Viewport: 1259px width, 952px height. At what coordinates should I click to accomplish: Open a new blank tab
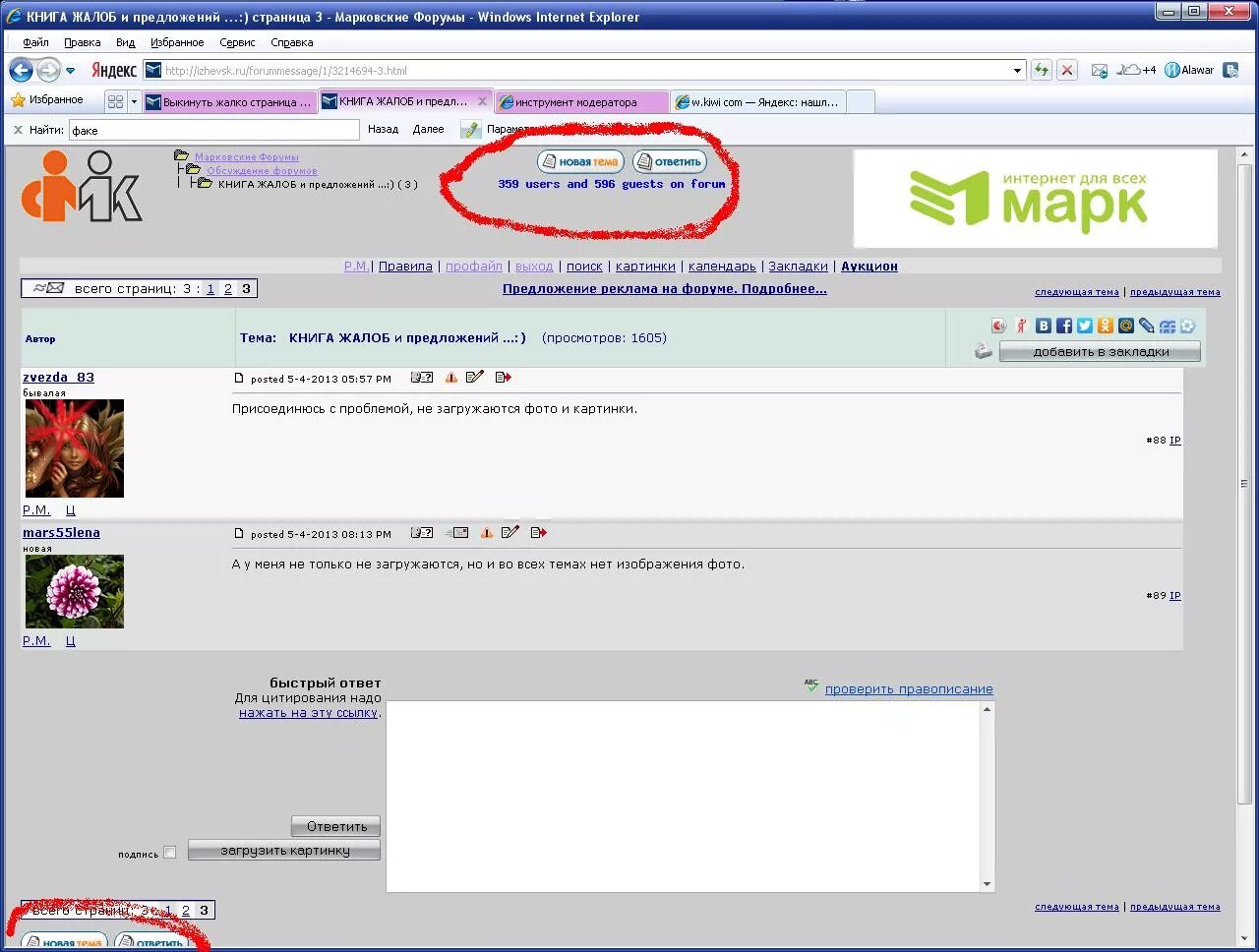861,102
